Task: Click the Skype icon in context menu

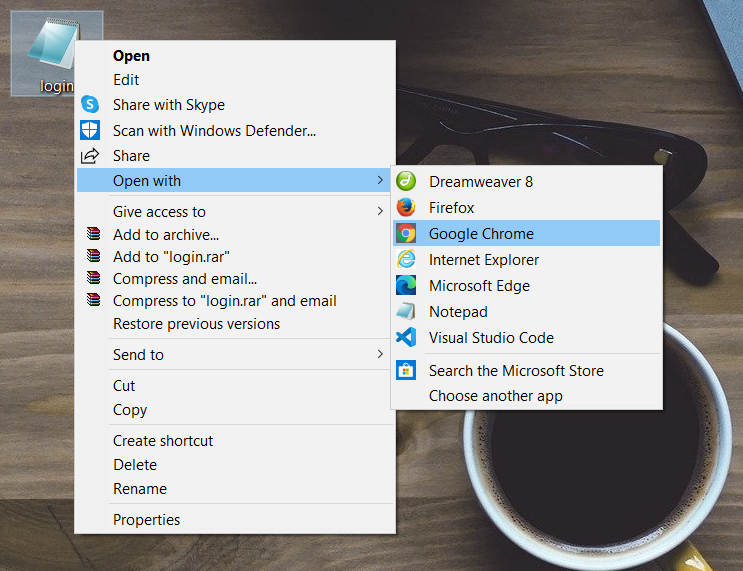Action: coord(90,104)
